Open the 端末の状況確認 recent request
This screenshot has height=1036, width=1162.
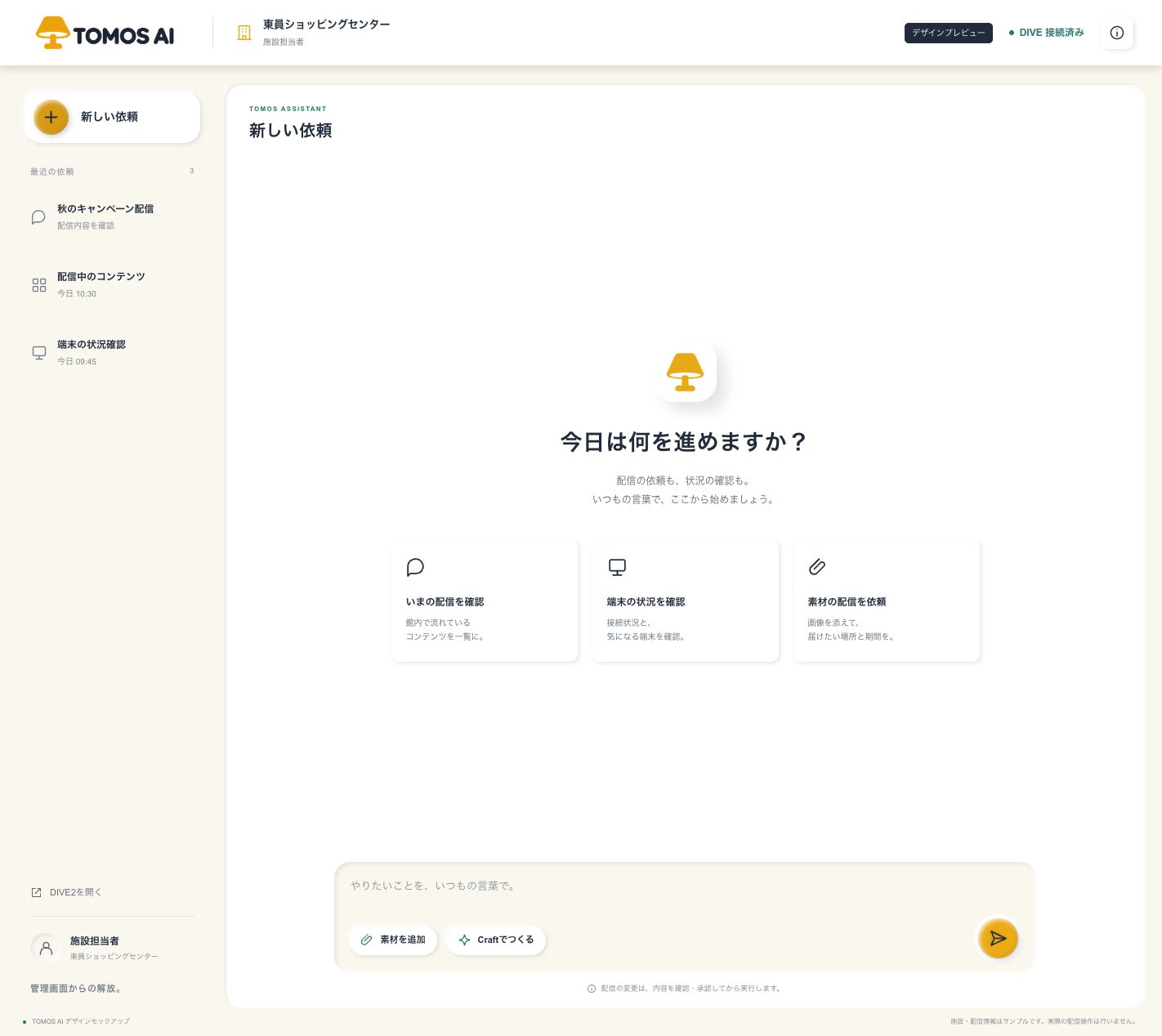[x=112, y=353]
